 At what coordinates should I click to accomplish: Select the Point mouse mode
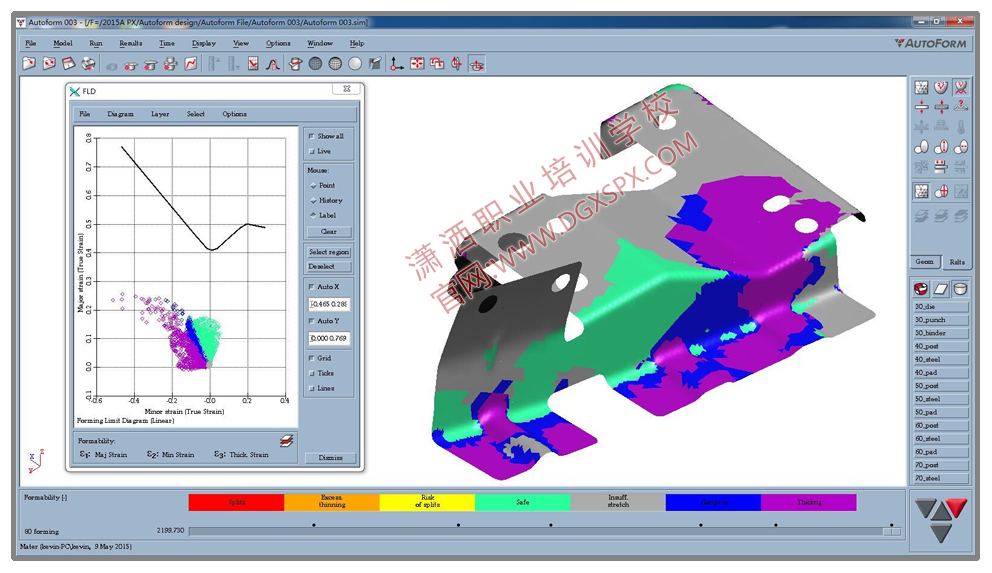pos(313,186)
